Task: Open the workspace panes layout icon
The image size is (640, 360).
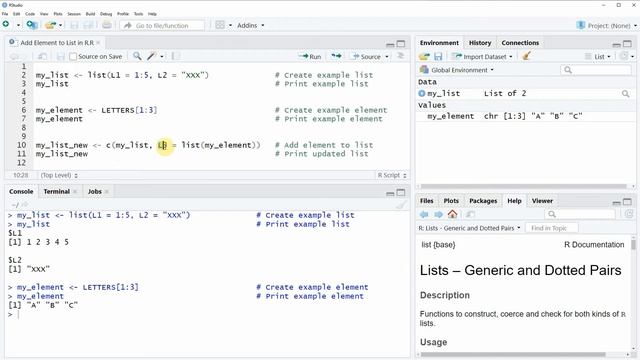Action: pos(220,25)
